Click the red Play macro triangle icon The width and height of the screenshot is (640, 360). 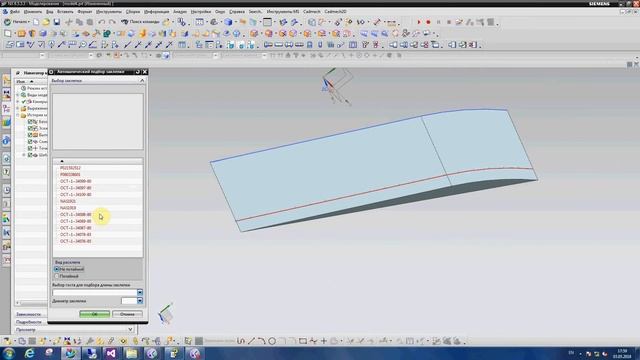coord(418,22)
